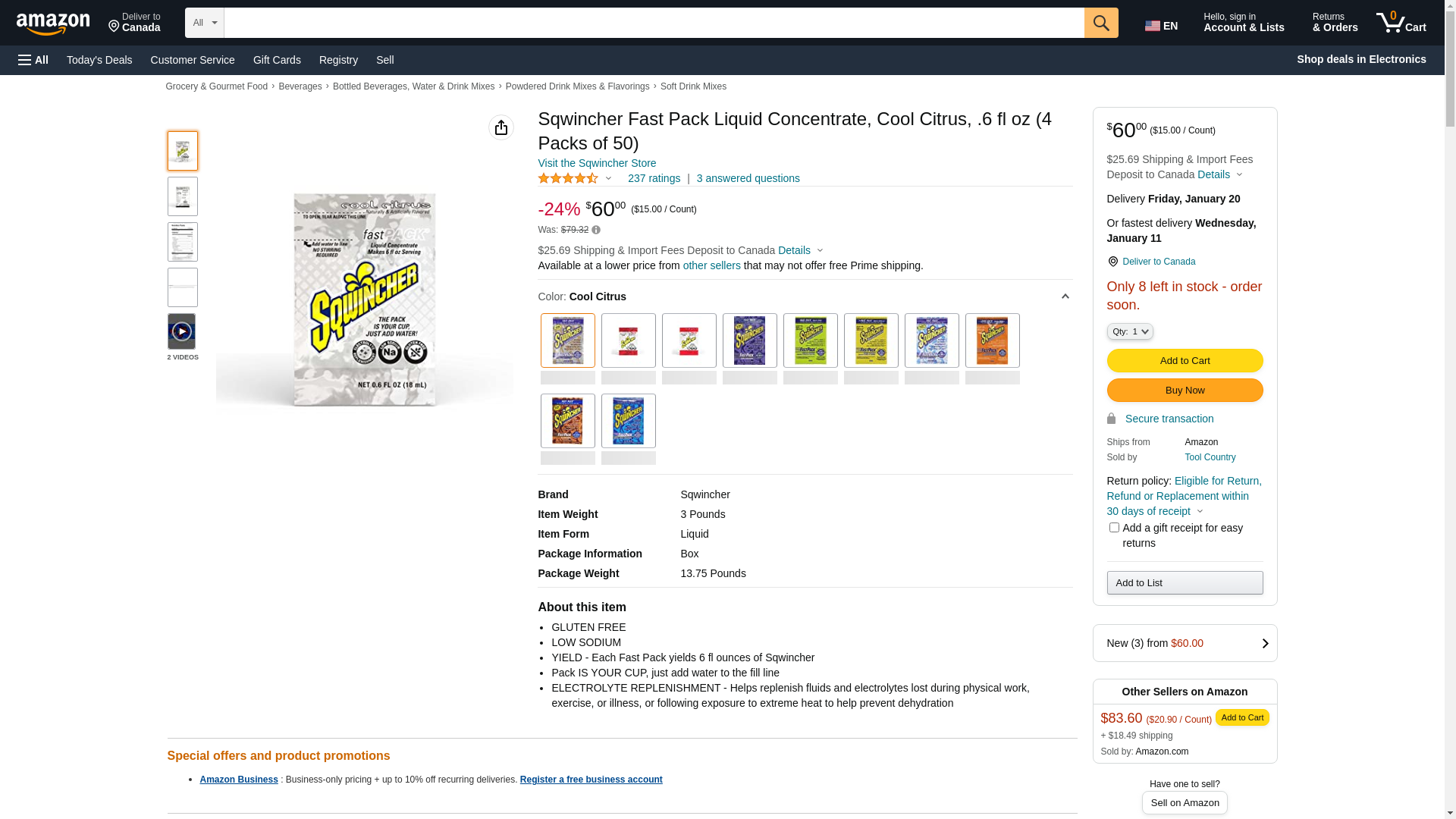The image size is (1456, 819).
Task: Click the Deliver to Canada location icon
Action: tap(1112, 262)
